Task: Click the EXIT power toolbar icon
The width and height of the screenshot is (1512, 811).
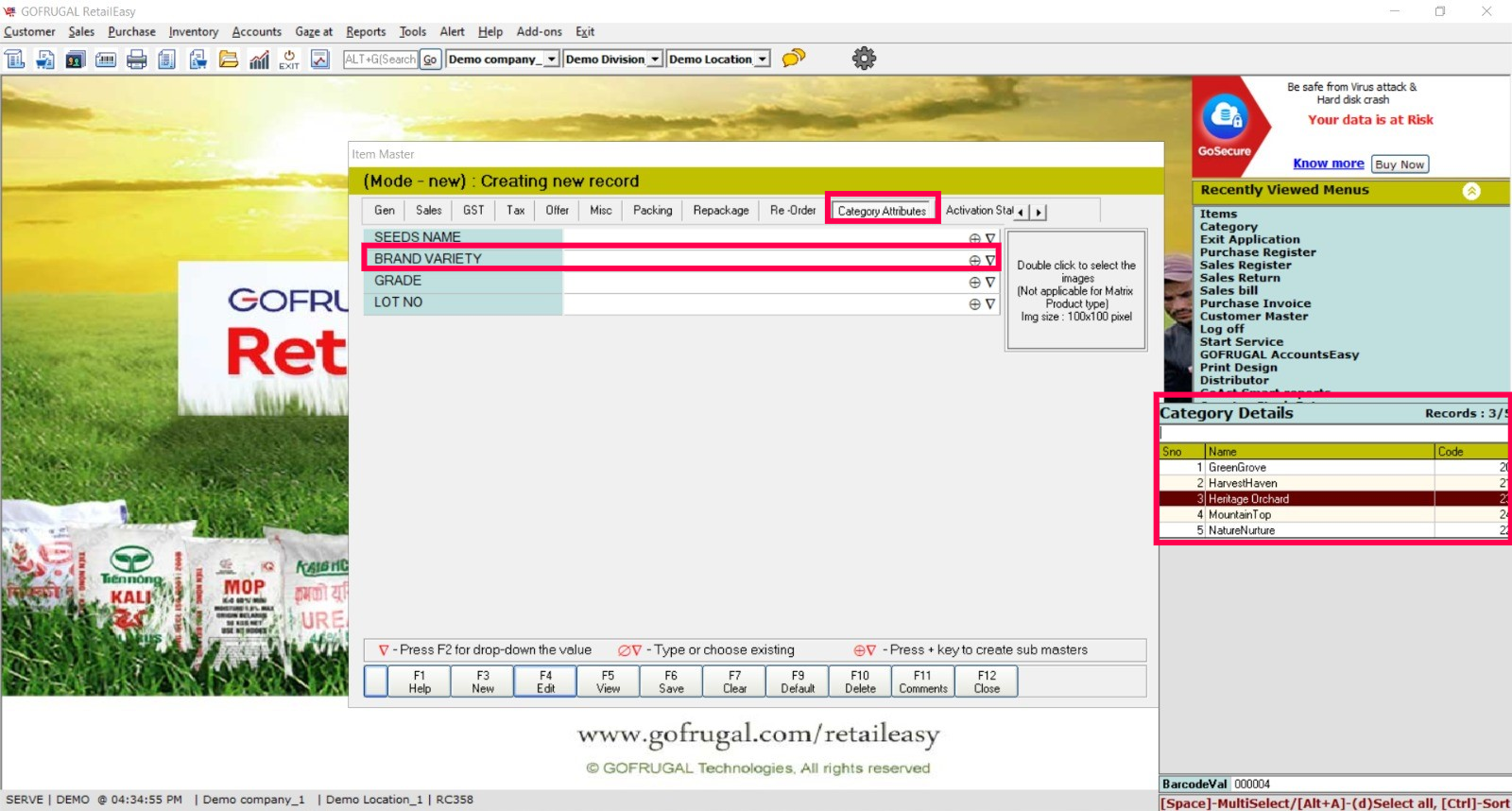Action: (x=289, y=60)
